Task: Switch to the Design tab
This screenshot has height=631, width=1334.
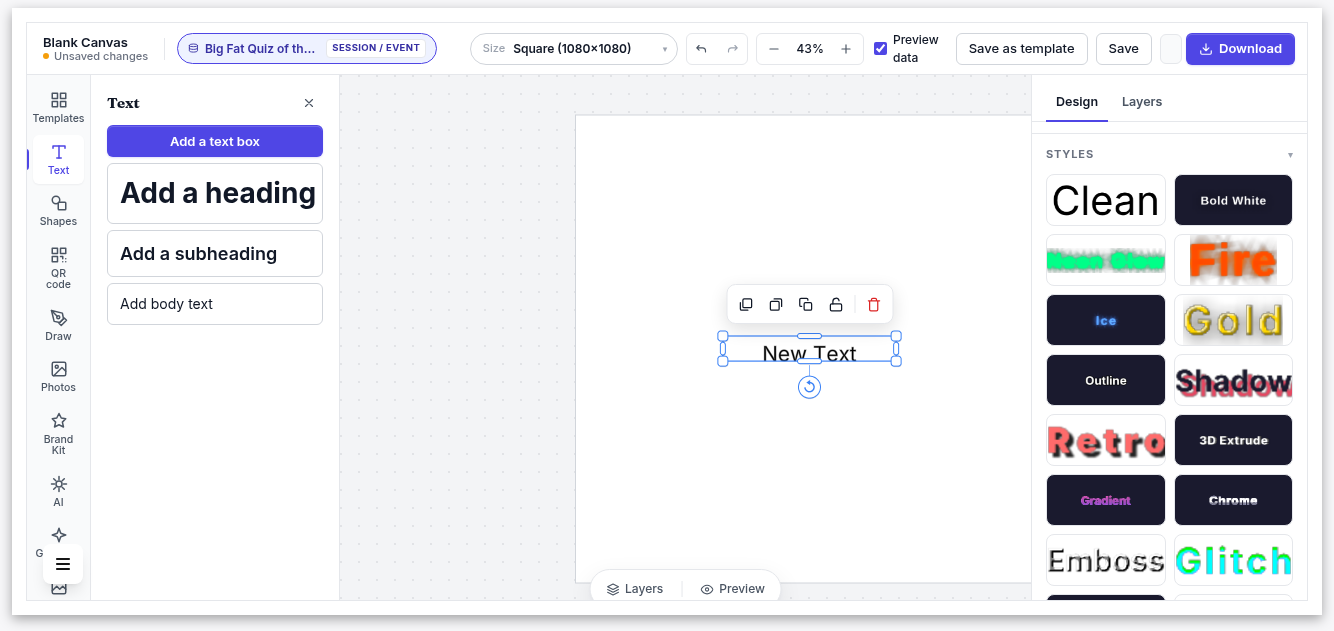Action: (1077, 102)
